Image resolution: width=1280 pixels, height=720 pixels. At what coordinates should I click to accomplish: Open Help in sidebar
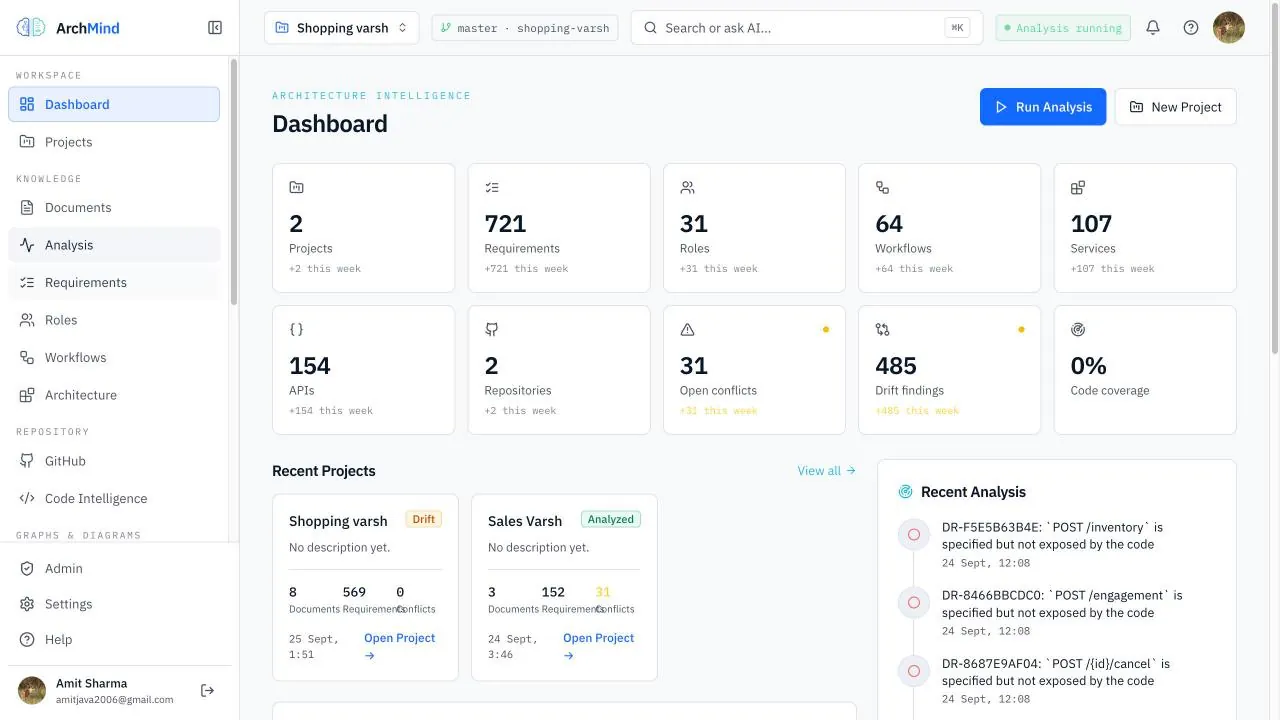[120, 640]
